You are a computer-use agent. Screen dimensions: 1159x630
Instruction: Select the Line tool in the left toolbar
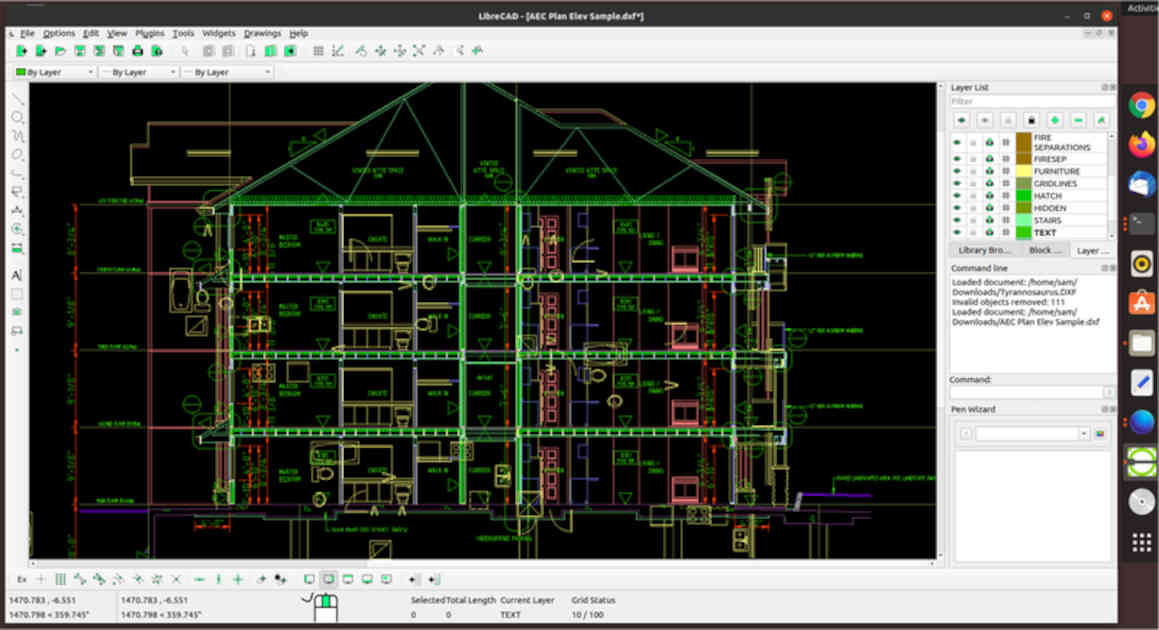[x=16, y=97]
